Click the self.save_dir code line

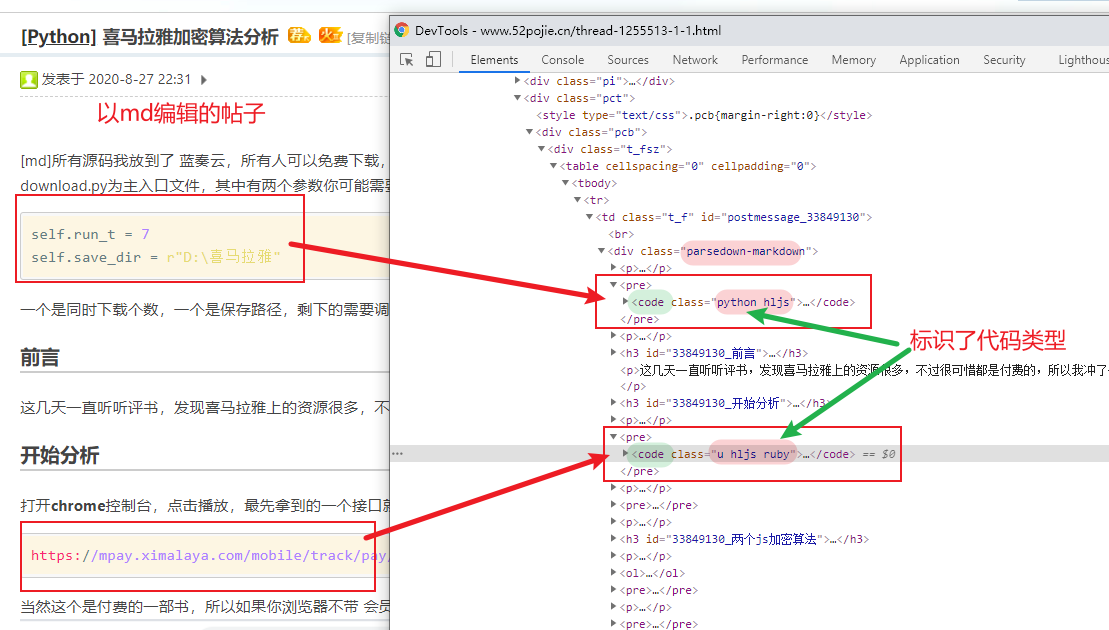tap(156, 257)
